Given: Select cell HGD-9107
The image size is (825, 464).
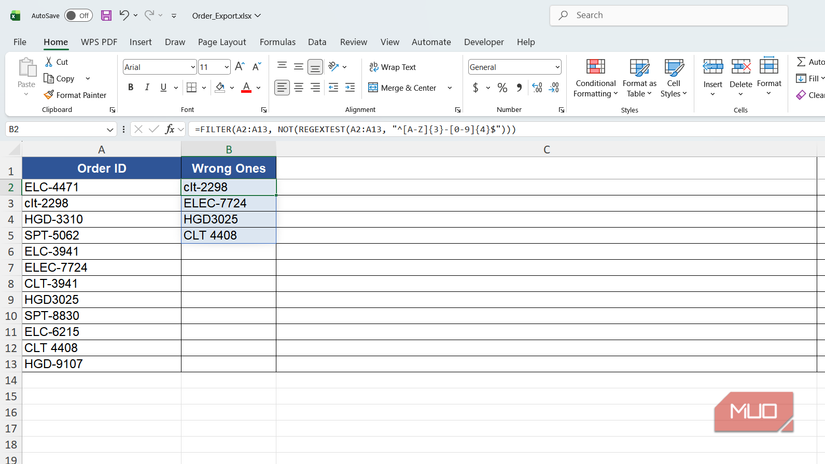Looking at the screenshot, I should coord(102,364).
